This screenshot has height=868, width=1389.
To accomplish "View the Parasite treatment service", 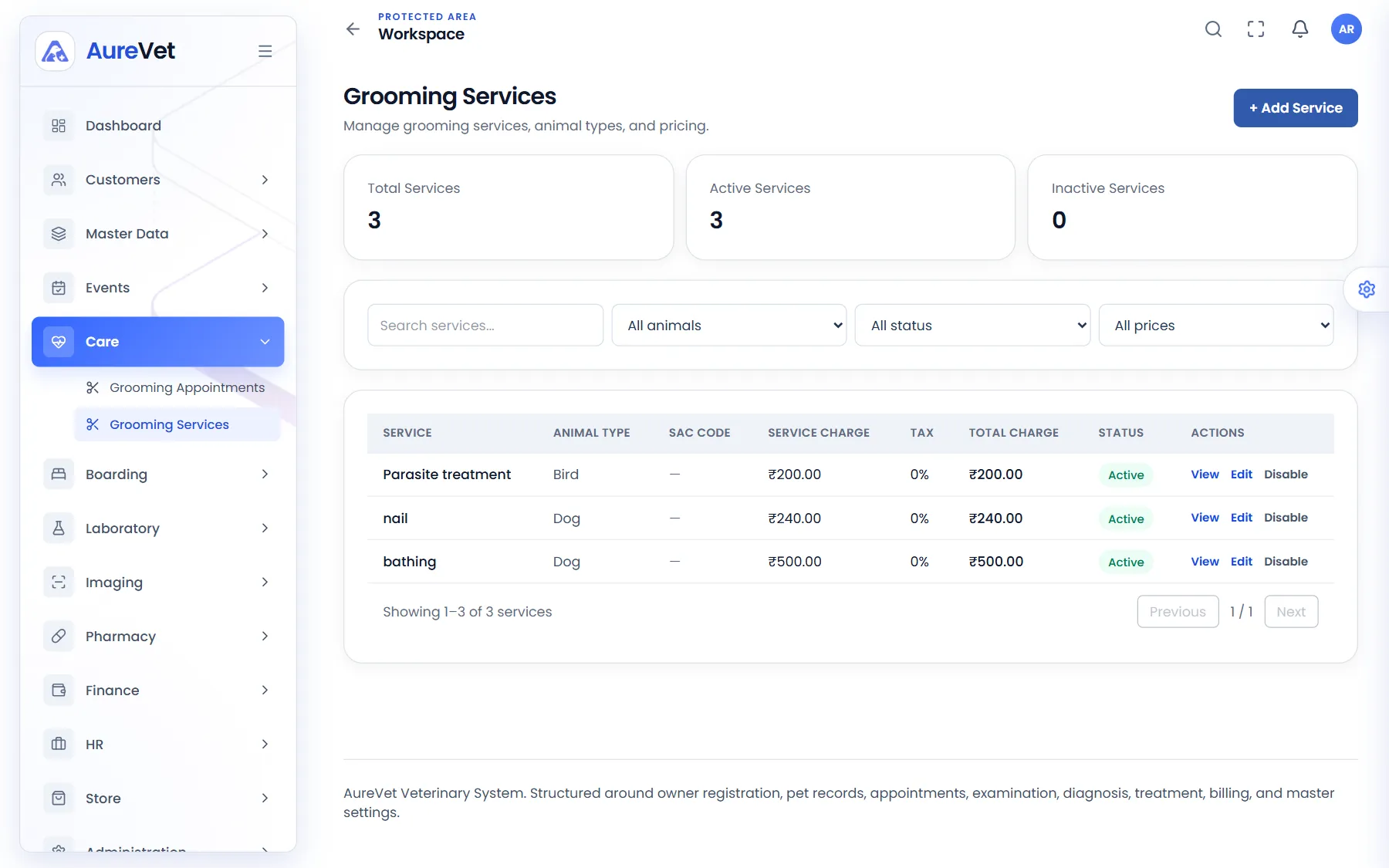I will click(1205, 475).
